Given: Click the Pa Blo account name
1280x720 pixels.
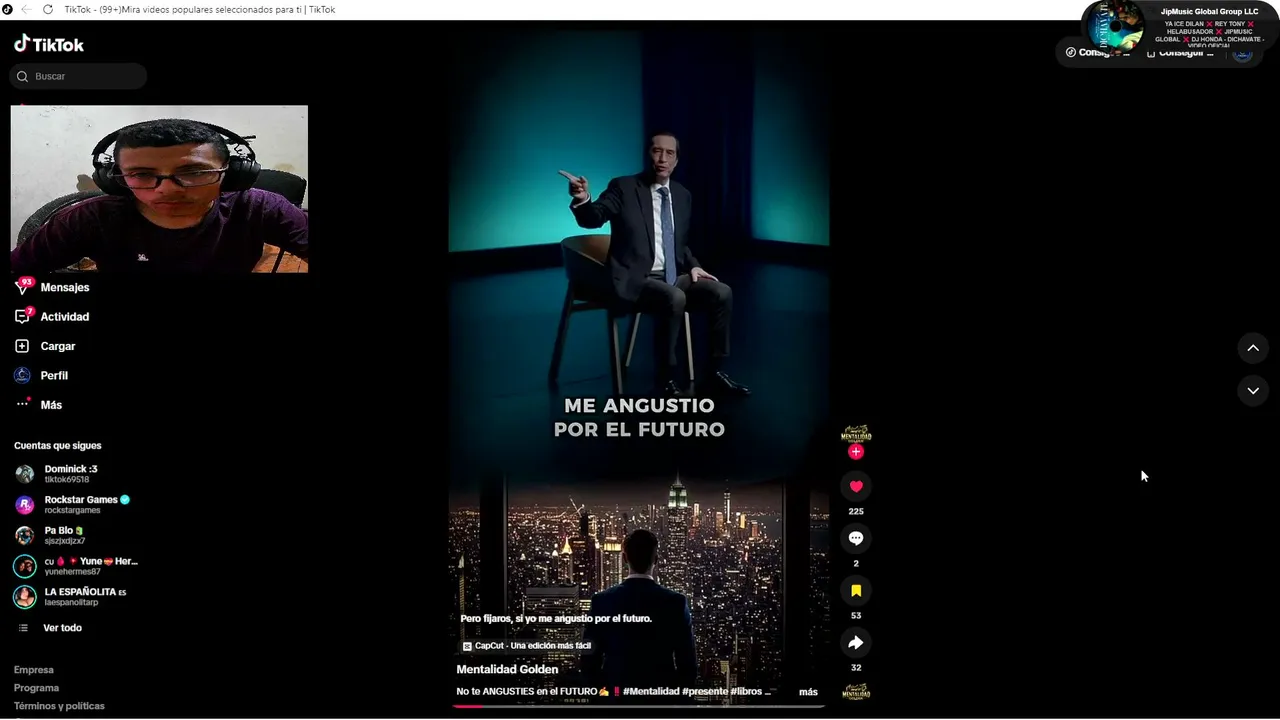Looking at the screenshot, I should [x=59, y=531].
